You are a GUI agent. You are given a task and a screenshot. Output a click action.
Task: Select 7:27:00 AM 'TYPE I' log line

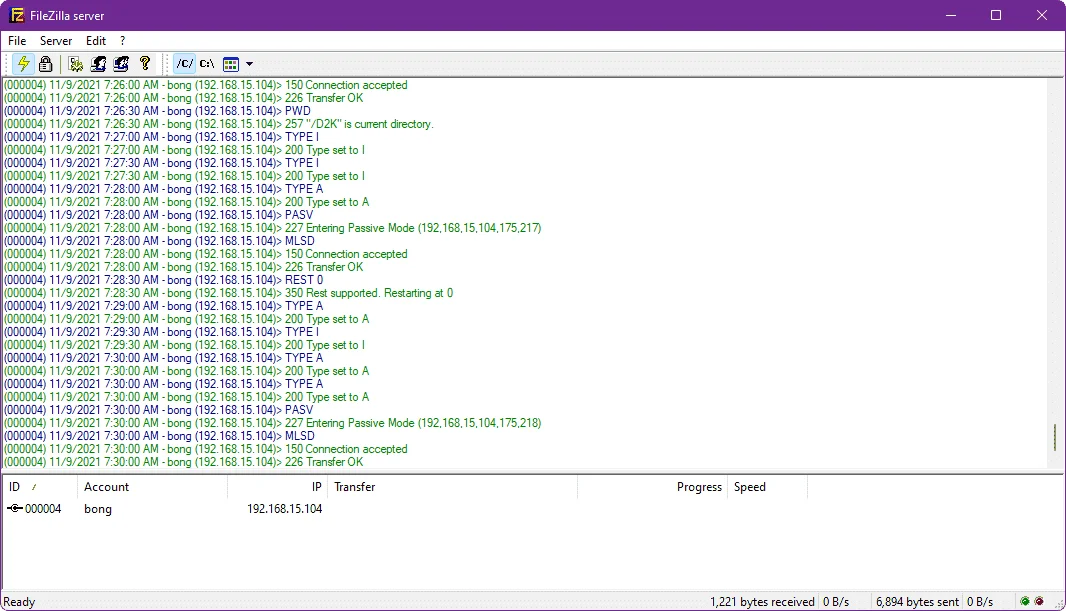point(161,137)
